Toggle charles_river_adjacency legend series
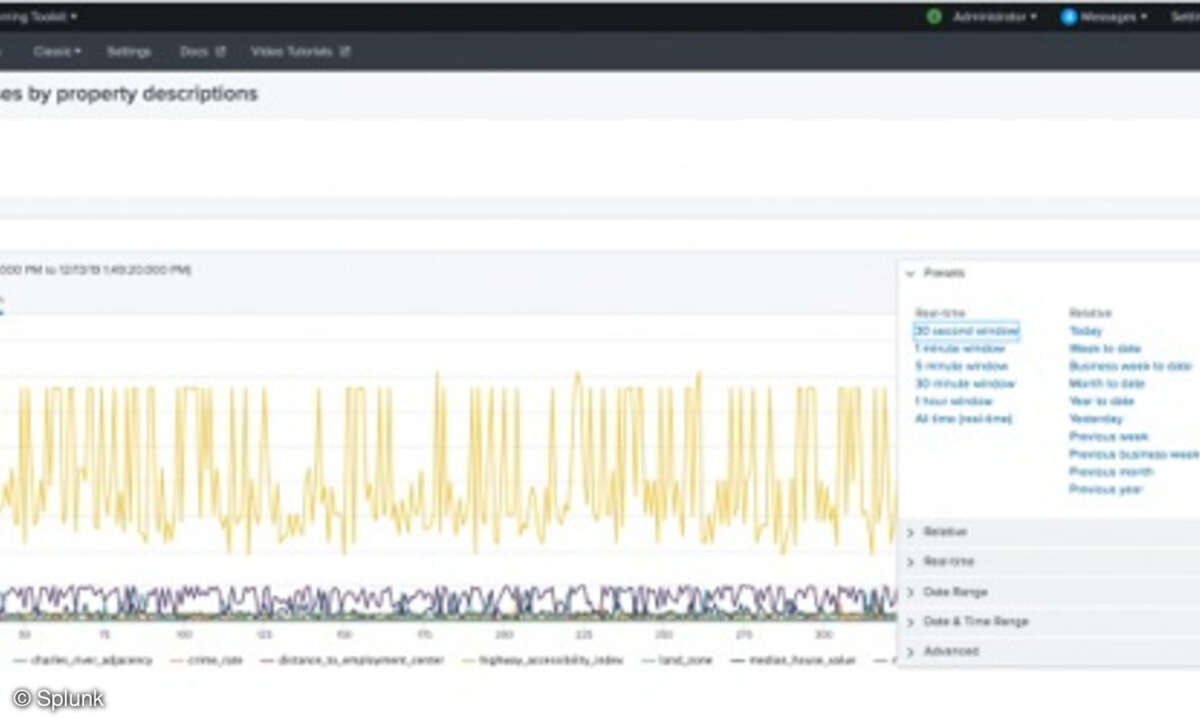The image size is (1200, 720). 83,660
